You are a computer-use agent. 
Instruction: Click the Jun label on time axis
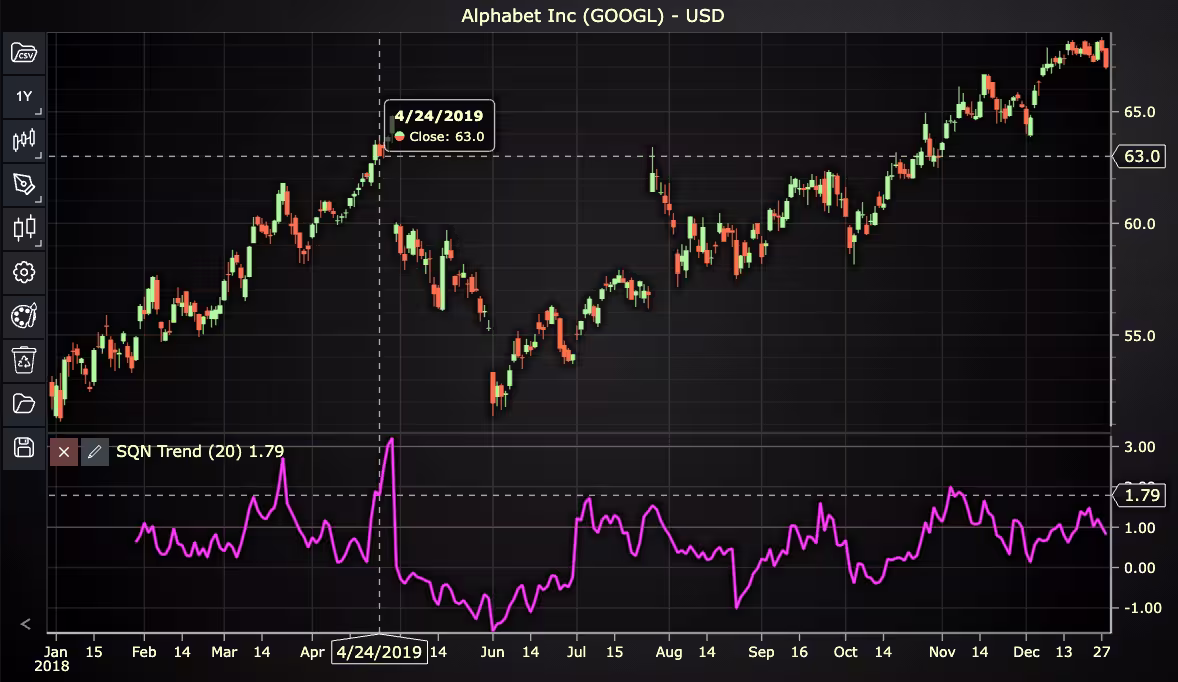(x=492, y=652)
